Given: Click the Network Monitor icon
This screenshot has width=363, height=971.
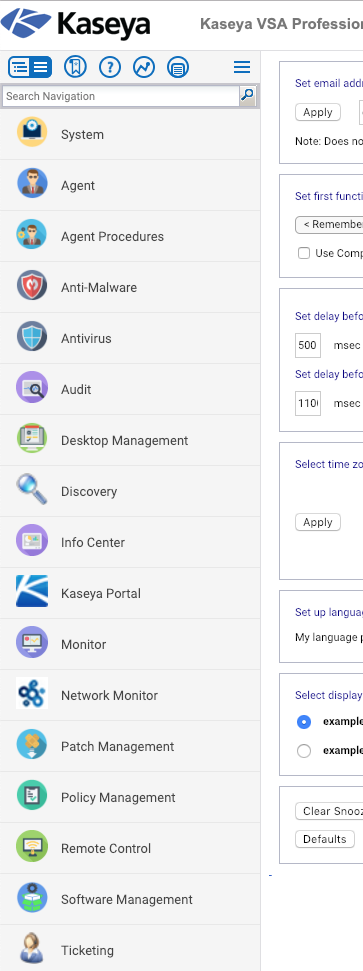Looking at the screenshot, I should [32, 693].
